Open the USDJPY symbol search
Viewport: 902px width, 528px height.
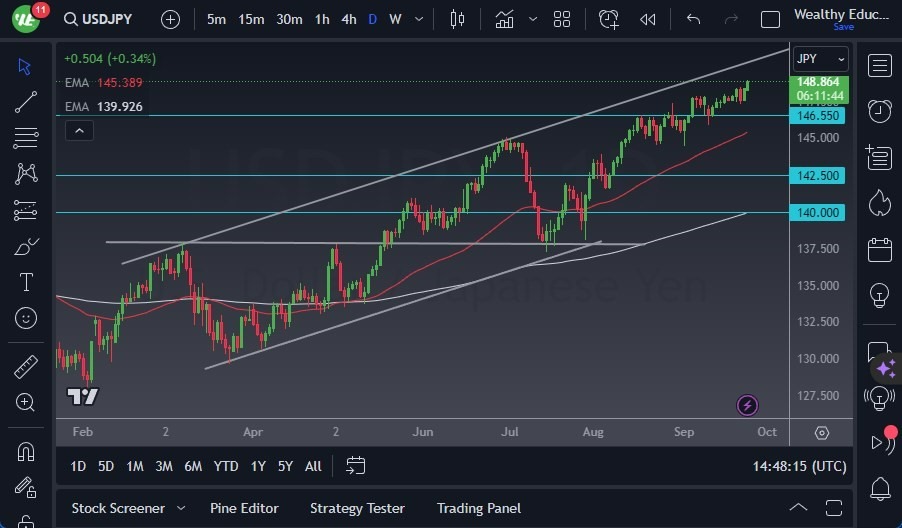click(98, 19)
